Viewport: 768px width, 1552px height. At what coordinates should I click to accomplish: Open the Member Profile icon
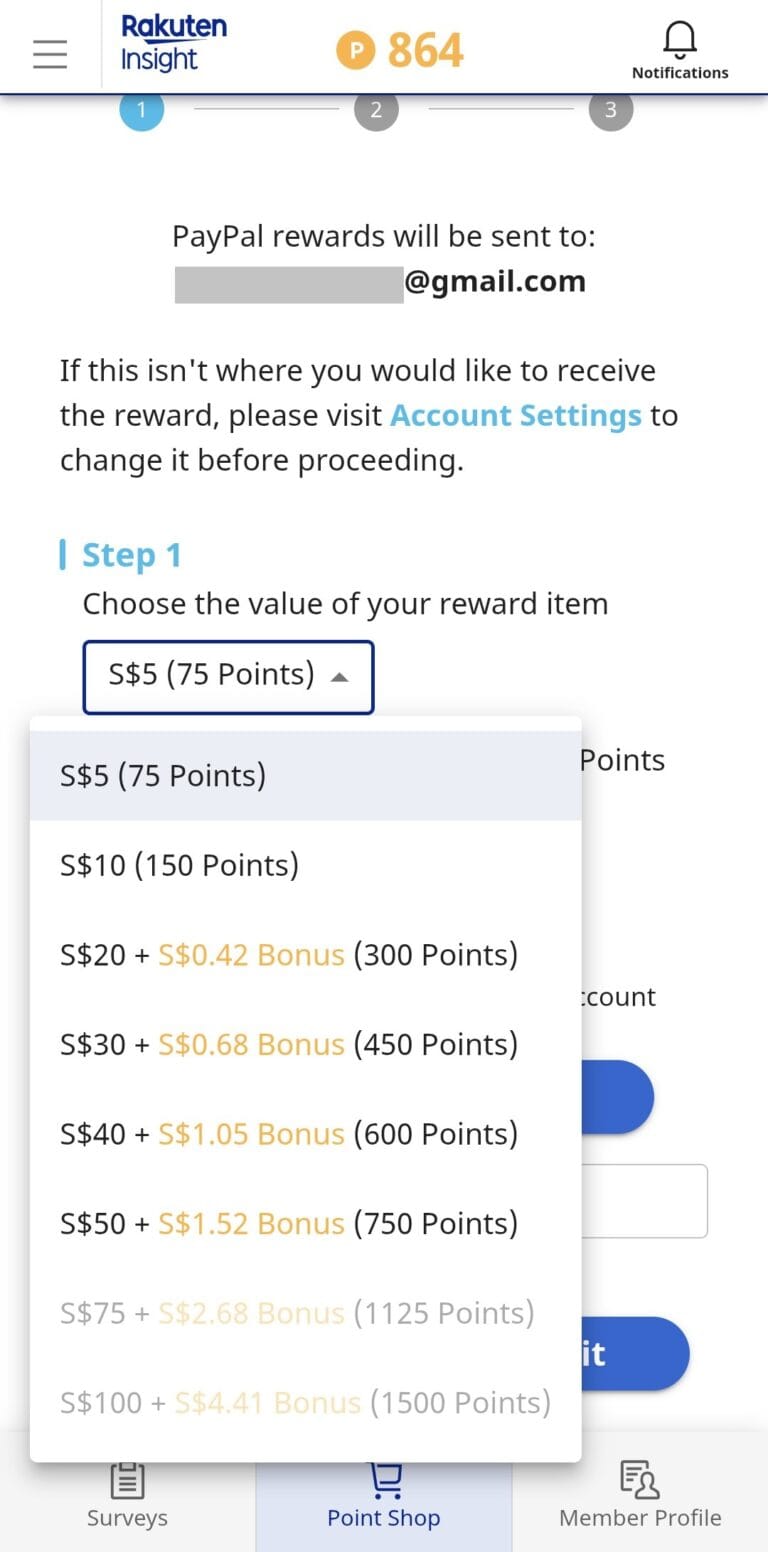[x=639, y=1481]
